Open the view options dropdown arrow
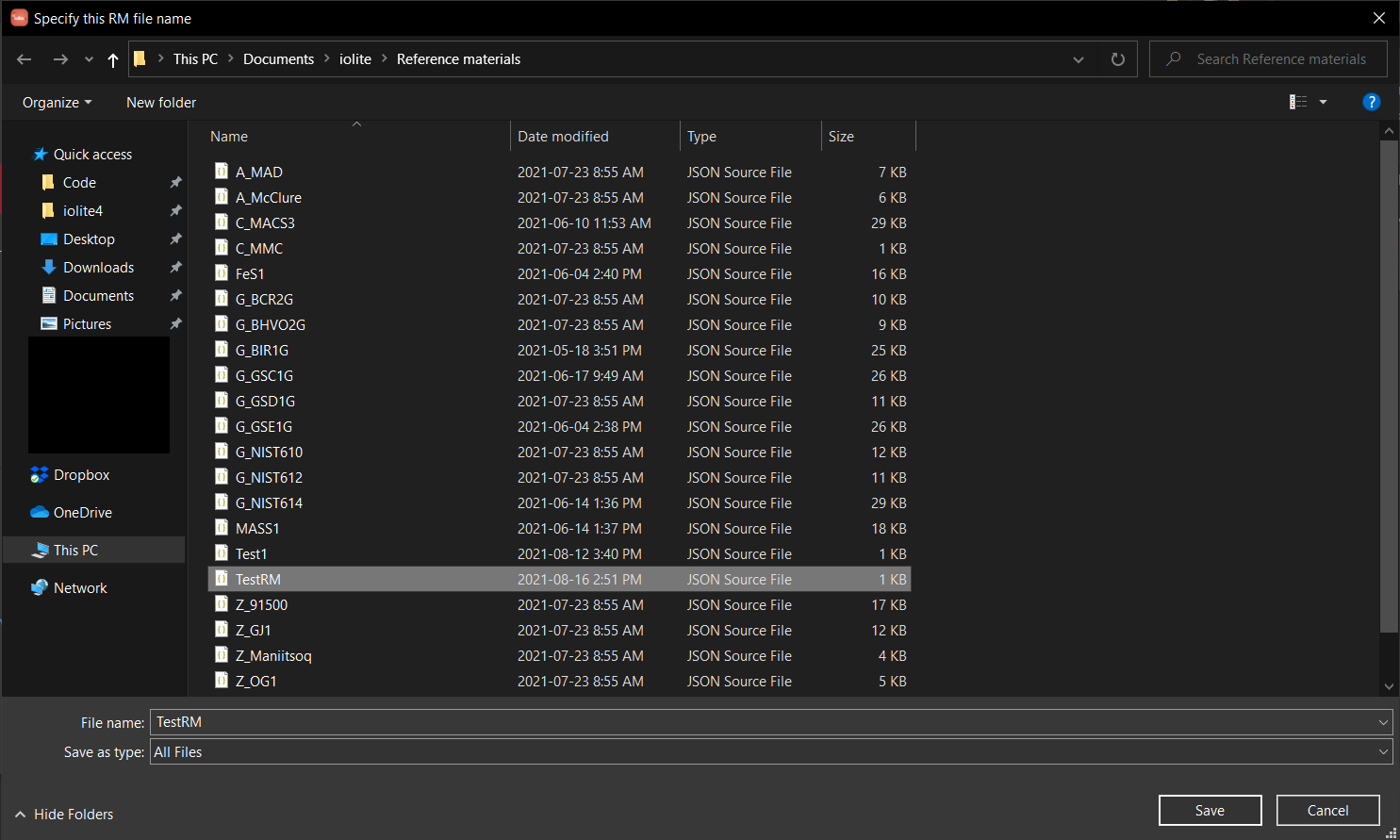Image resolution: width=1400 pixels, height=840 pixels. [x=1323, y=102]
